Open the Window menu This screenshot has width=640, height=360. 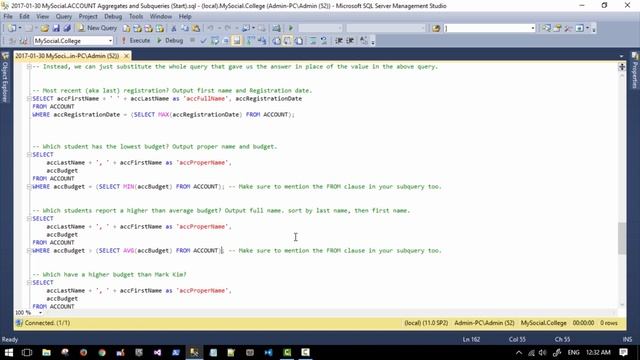pos(161,17)
